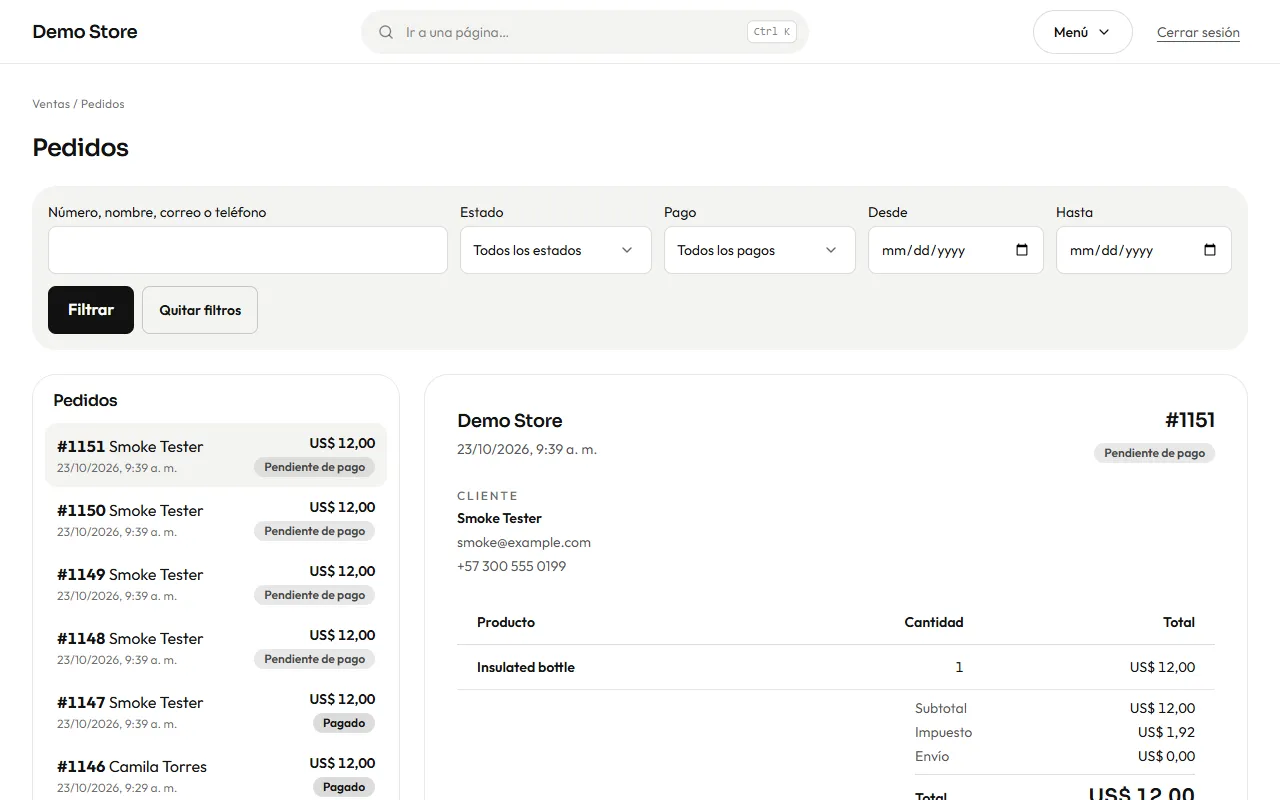Image resolution: width=1280 pixels, height=800 pixels.
Task: Select order #1147 Smoke Tester
Action: [x=216, y=711]
